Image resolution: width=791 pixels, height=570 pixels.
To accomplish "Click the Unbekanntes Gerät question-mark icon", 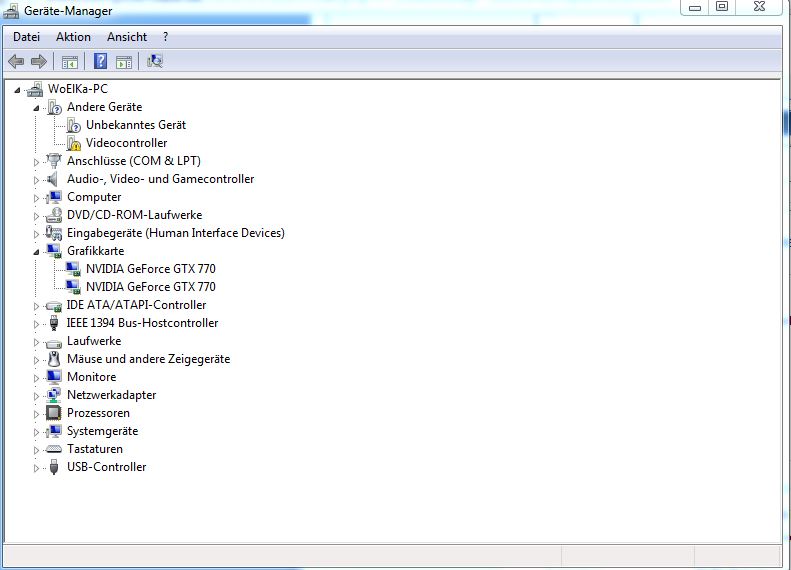I will (74, 125).
